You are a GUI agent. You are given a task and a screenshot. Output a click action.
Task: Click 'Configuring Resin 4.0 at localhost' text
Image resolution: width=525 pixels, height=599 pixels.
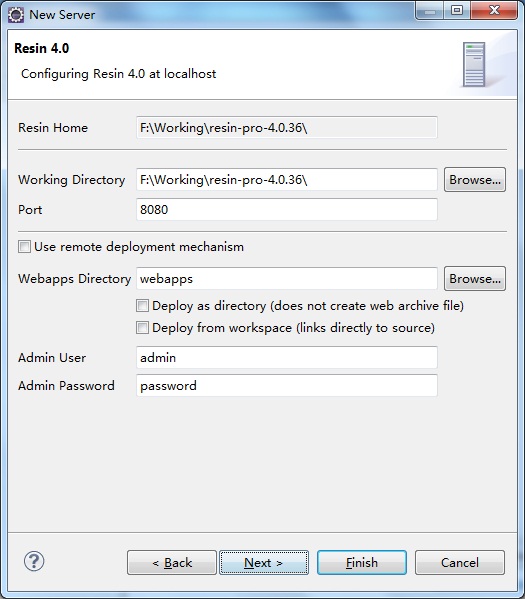click(x=118, y=74)
